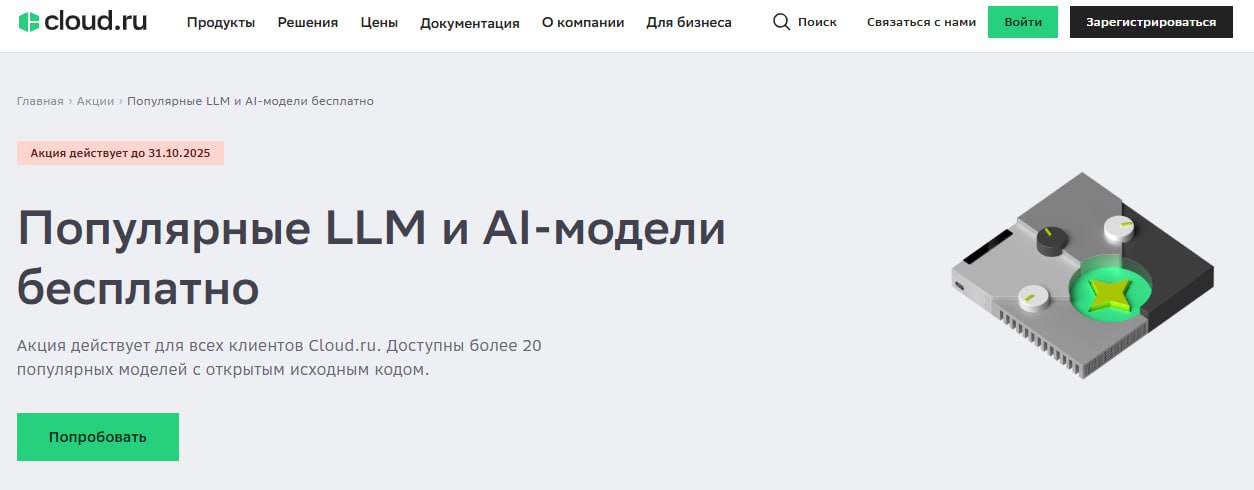Click the Попробовать button
The height and width of the screenshot is (490, 1254).
click(98, 437)
